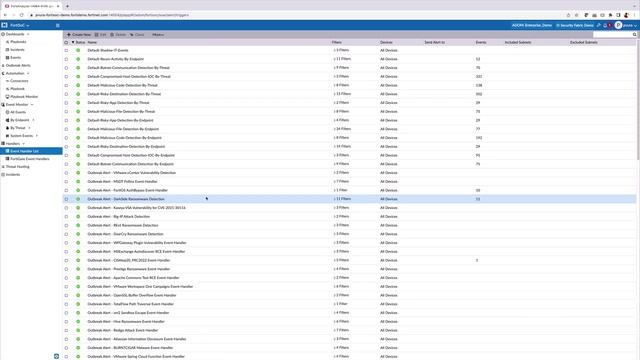Click the search magnifier icon in the toolbar
This screenshot has height=360, width=640.
(634, 35)
